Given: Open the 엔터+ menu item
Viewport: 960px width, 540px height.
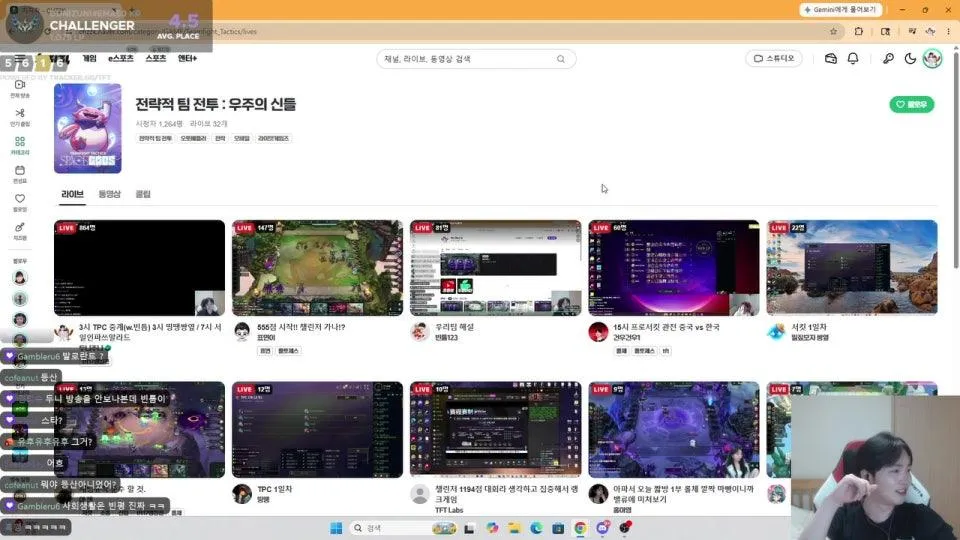Looking at the screenshot, I should point(187,58).
